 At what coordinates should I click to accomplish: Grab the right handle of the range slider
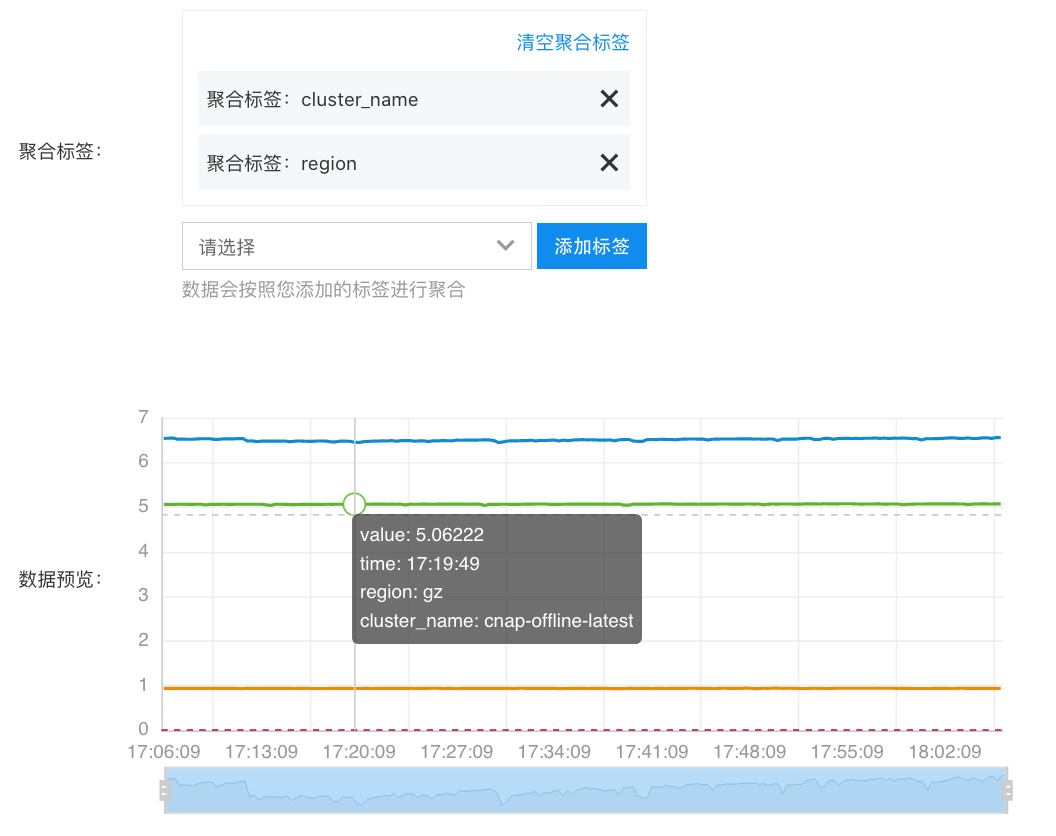1008,790
